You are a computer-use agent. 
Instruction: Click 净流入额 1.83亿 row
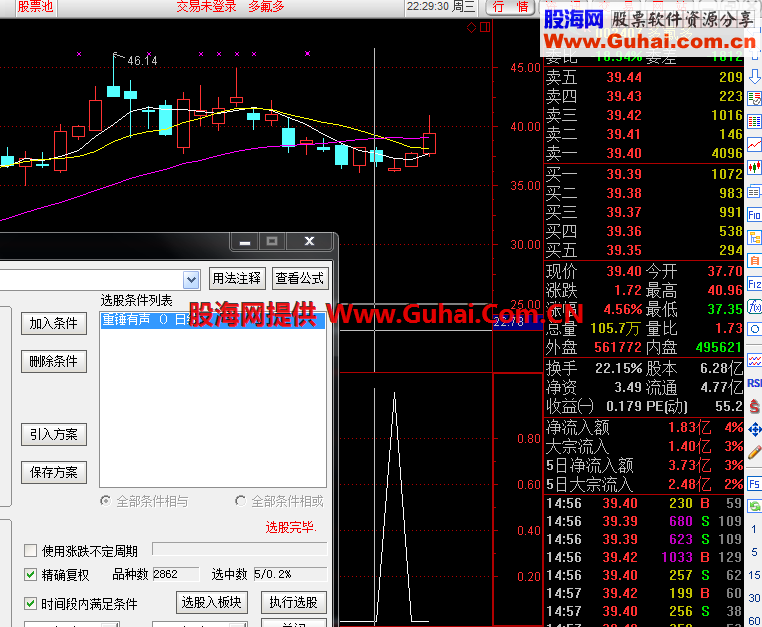tap(644, 428)
